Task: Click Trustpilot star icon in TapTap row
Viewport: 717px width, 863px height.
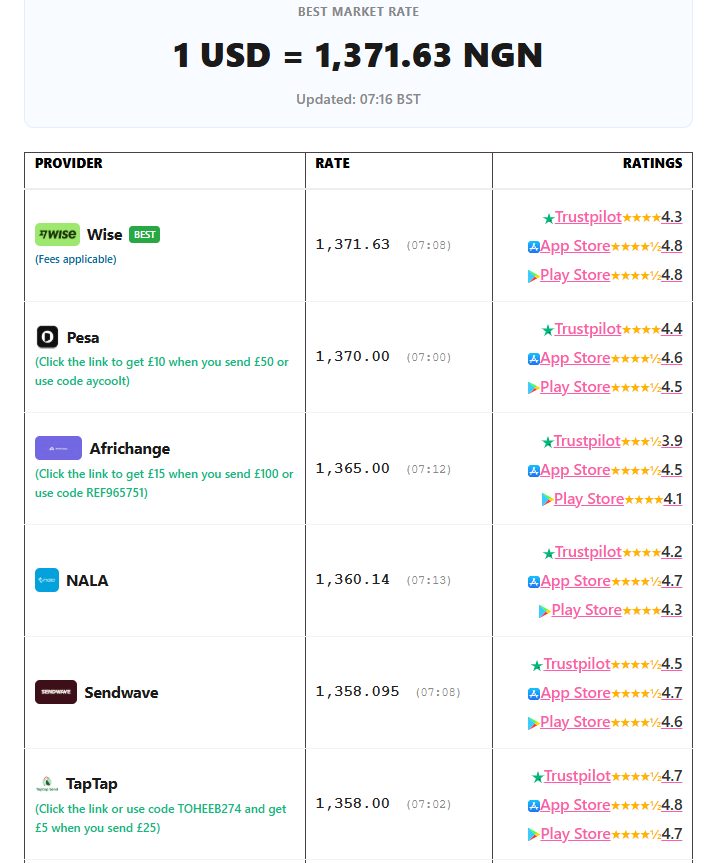Action: coord(538,777)
